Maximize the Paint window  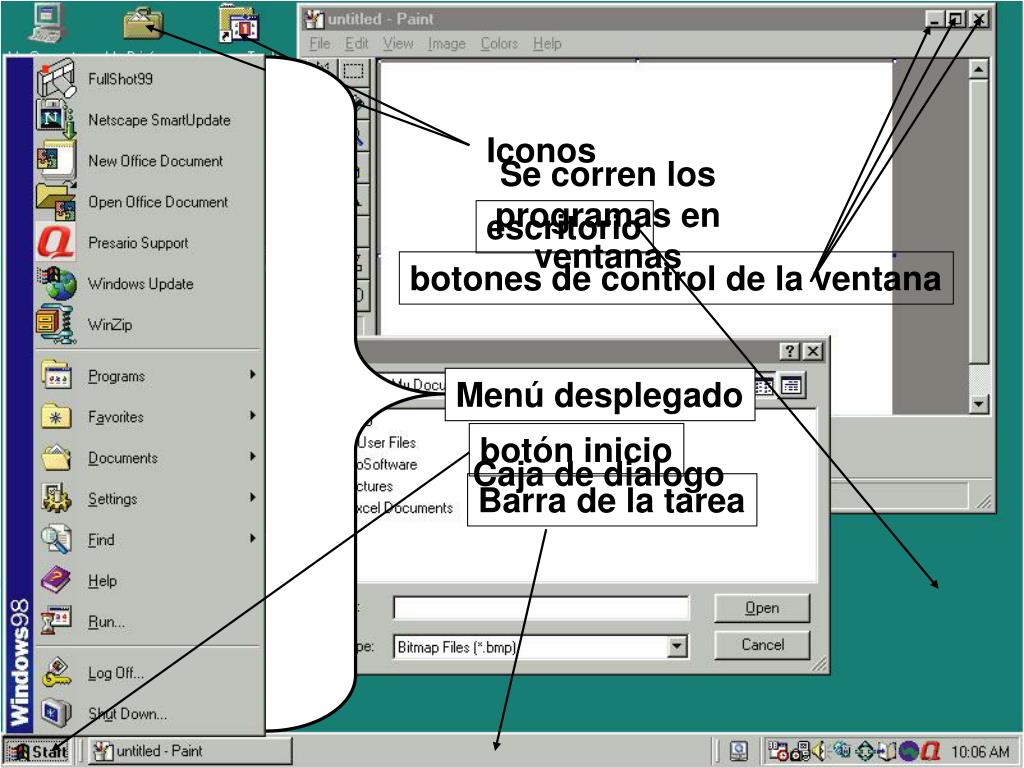(x=955, y=20)
